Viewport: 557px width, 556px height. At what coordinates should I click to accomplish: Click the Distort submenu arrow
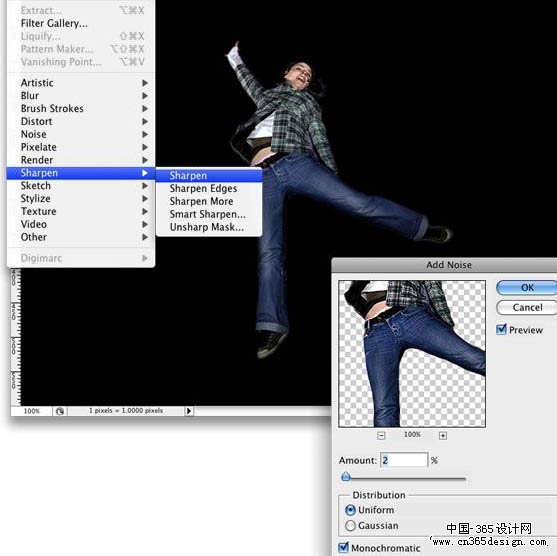click(145, 122)
